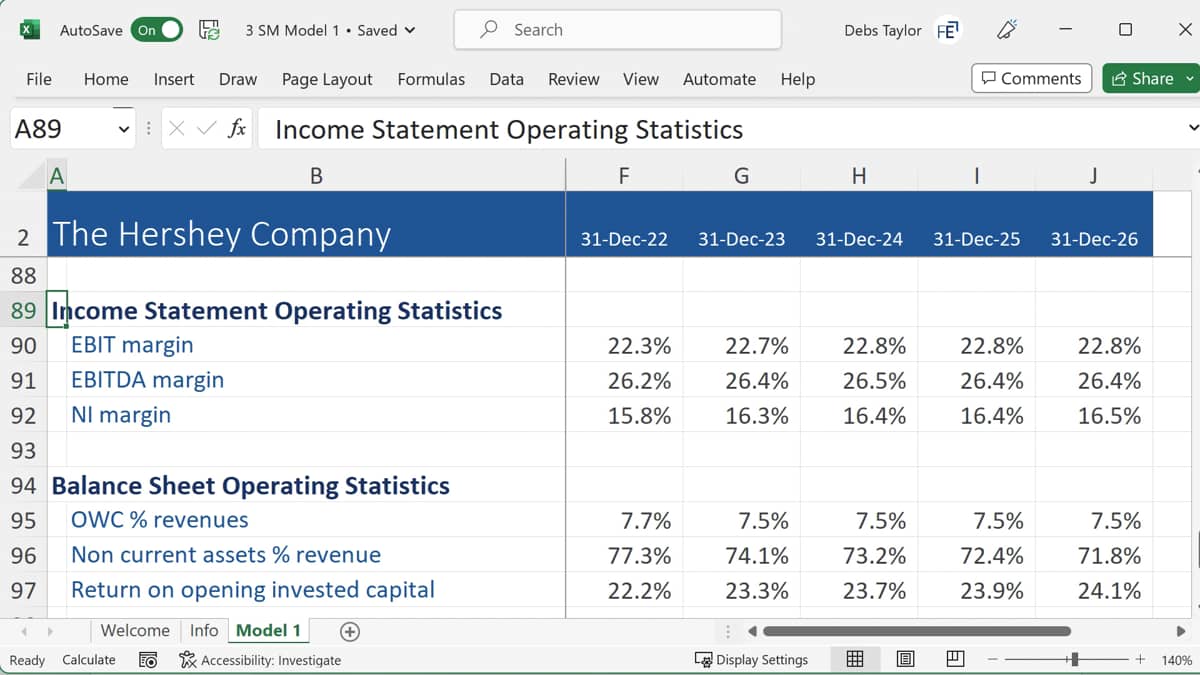Switch to the Insert tab
Screen dimensions: 1200x675
point(174,79)
